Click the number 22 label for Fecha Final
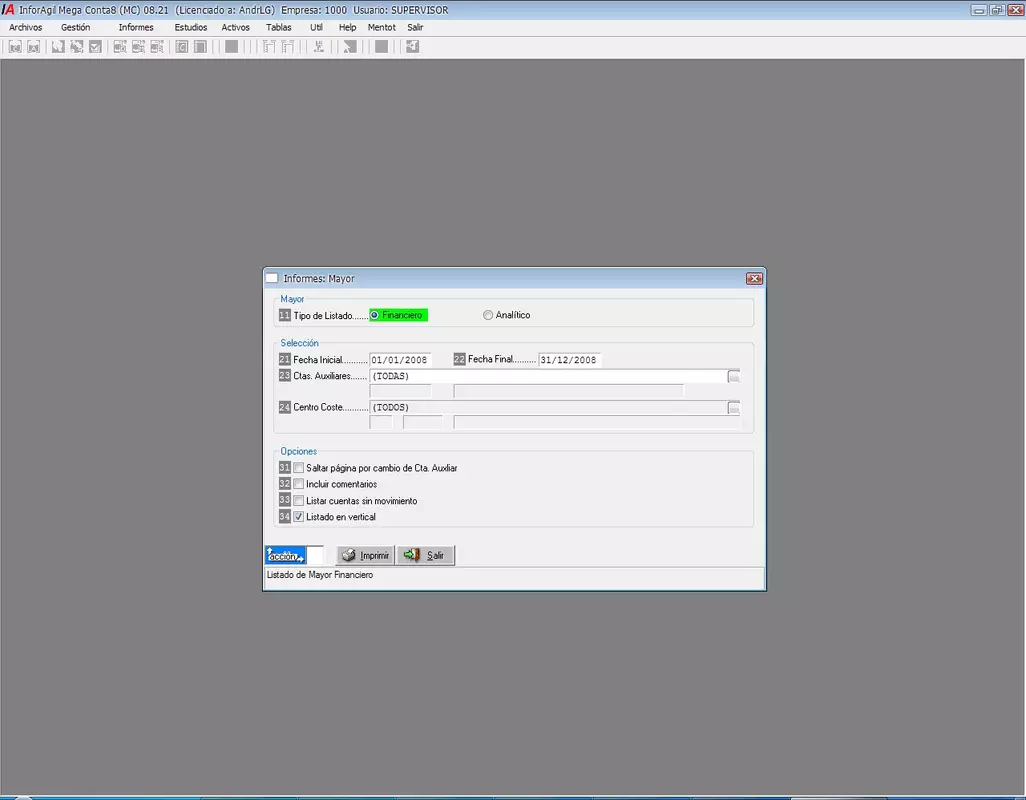The height and width of the screenshot is (800, 1026). (459, 359)
